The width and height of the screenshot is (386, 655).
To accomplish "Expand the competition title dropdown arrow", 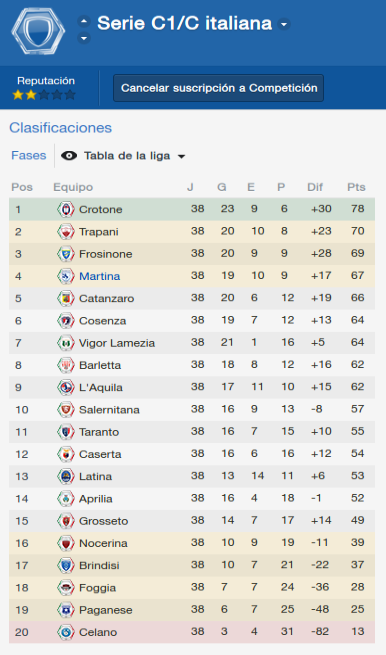I will tap(284, 24).
